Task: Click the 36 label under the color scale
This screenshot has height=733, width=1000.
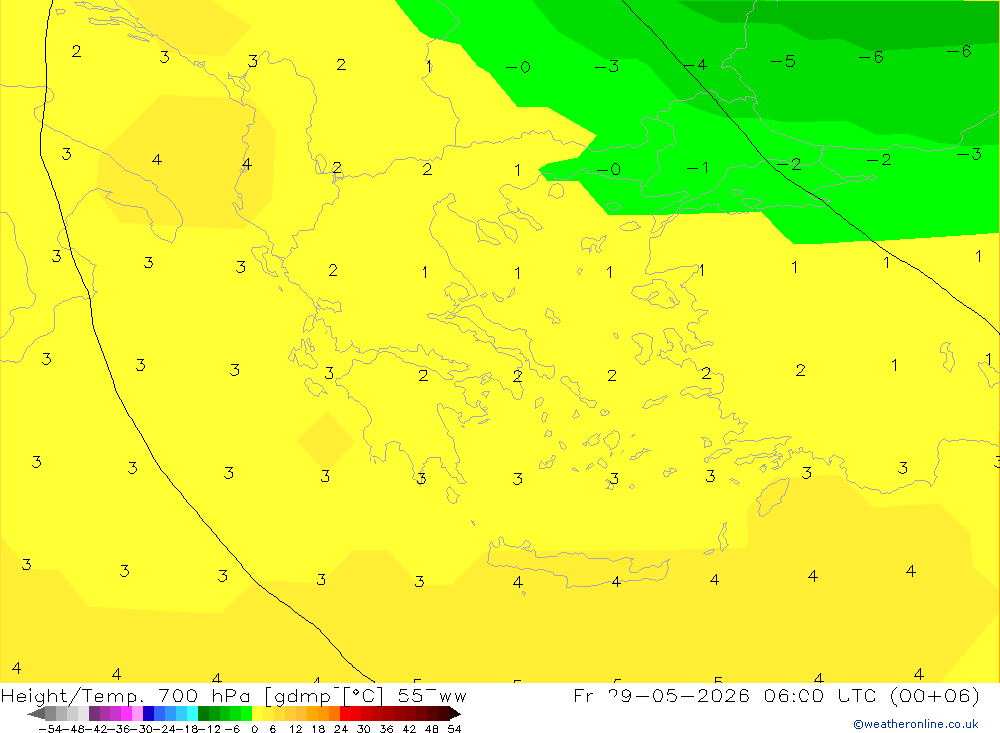Action: tap(386, 729)
